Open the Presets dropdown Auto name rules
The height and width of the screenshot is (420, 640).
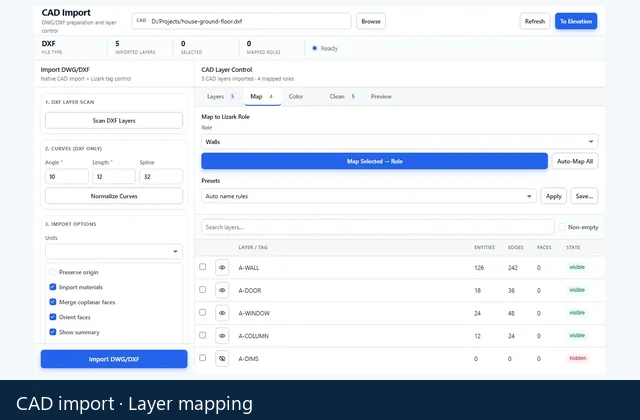[369, 196]
